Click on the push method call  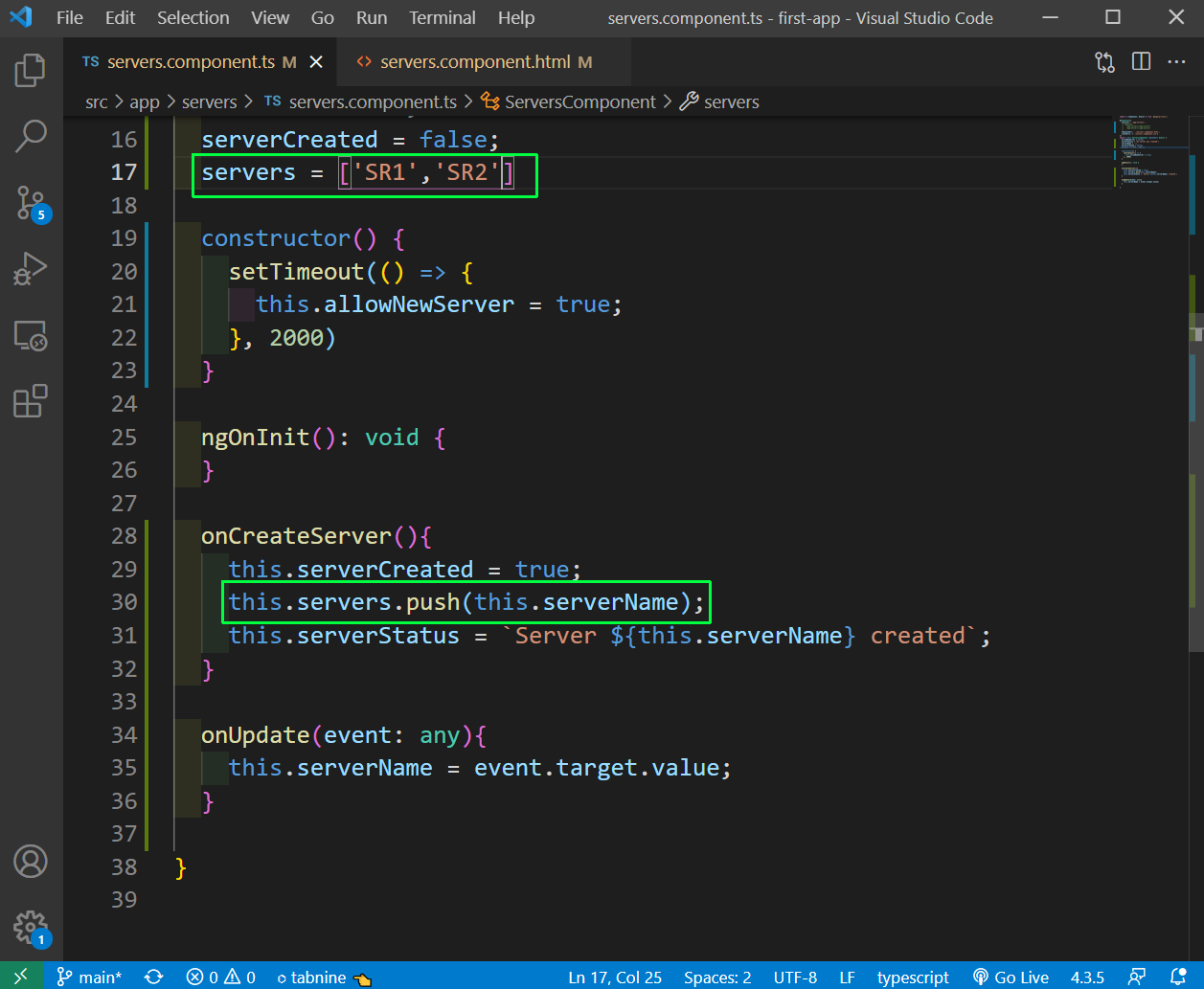pos(433,602)
